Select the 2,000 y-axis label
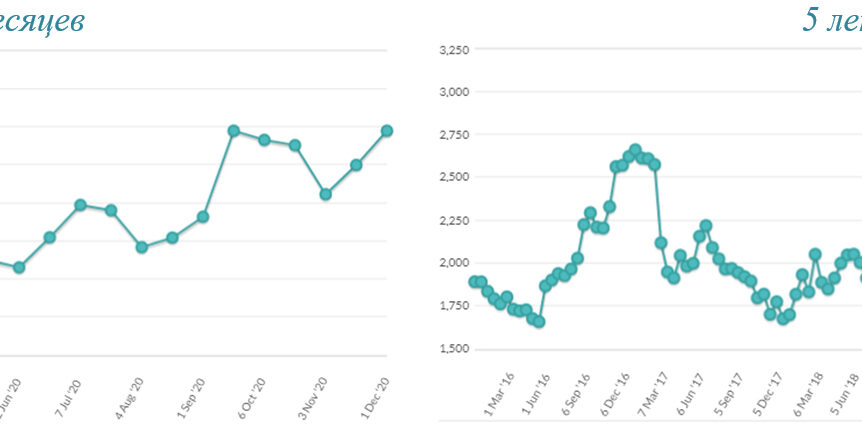This screenshot has width=862, height=431. pyautogui.click(x=454, y=263)
